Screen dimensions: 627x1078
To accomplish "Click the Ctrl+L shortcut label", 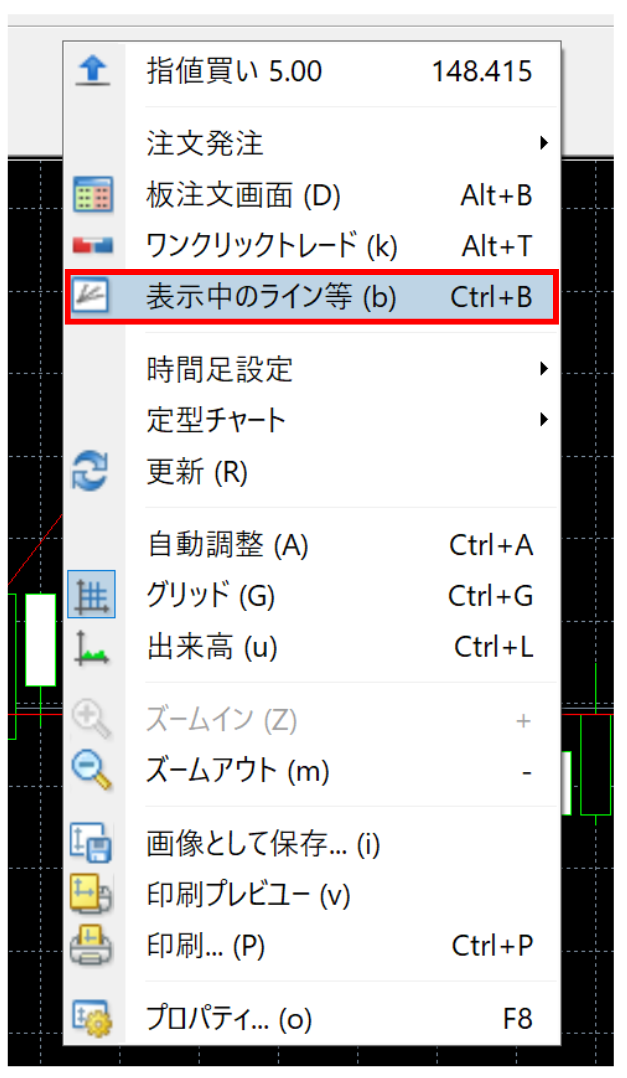I will coord(494,647).
